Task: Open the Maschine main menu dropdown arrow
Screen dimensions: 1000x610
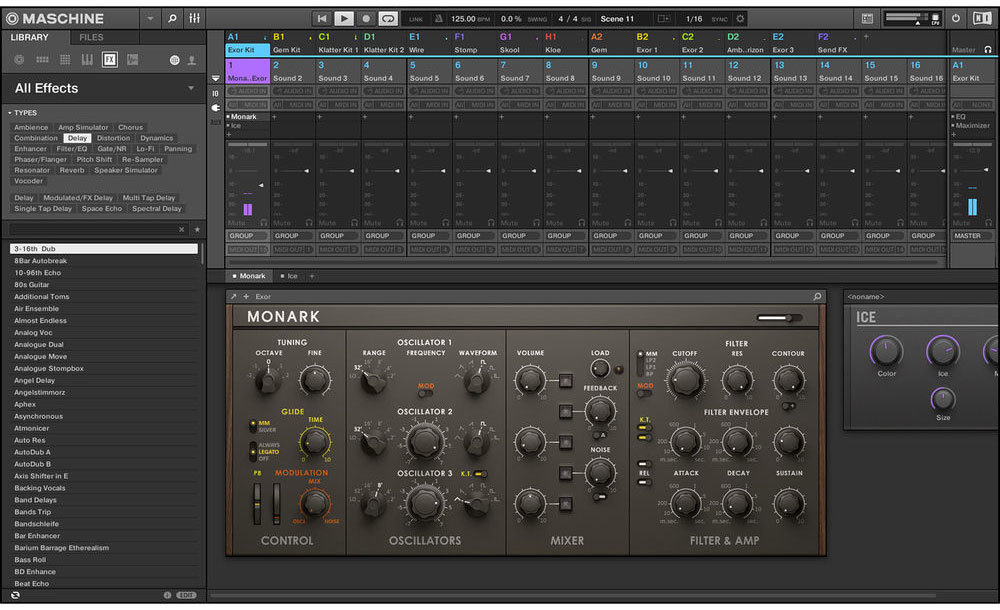Action: (150, 18)
